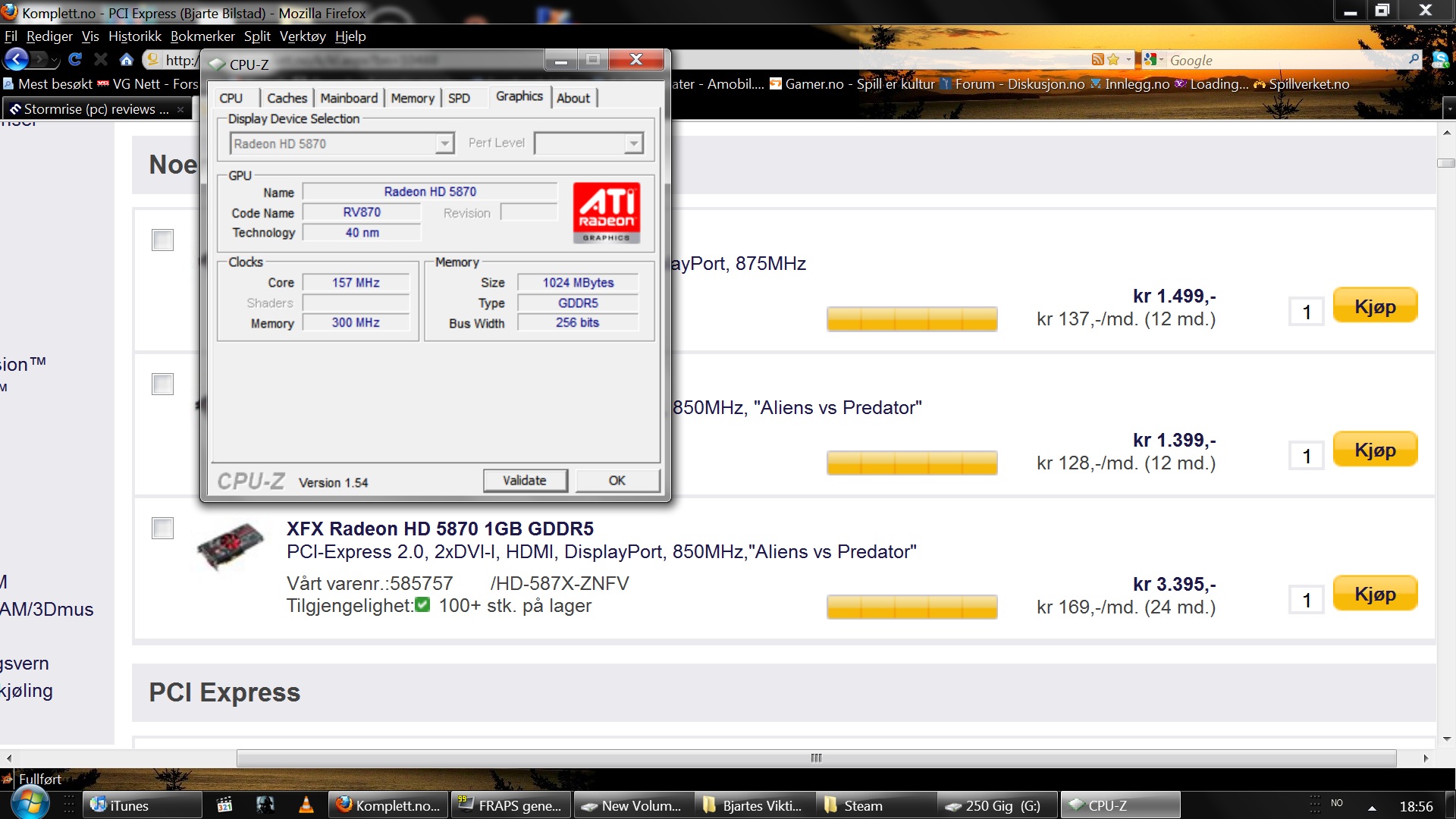The height and width of the screenshot is (819, 1456).
Task: Click Kjøp for the kr 1.399 product
Action: click(x=1375, y=449)
